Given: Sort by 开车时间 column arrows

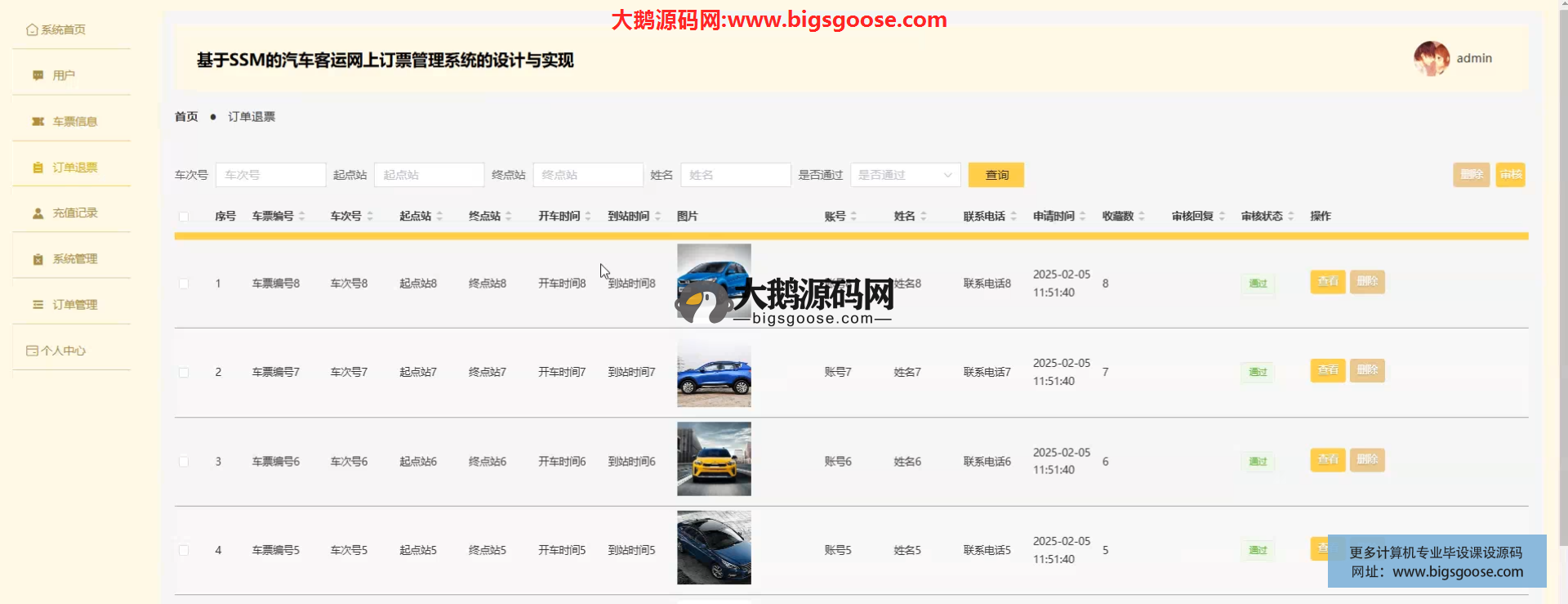Looking at the screenshot, I should coord(588,217).
